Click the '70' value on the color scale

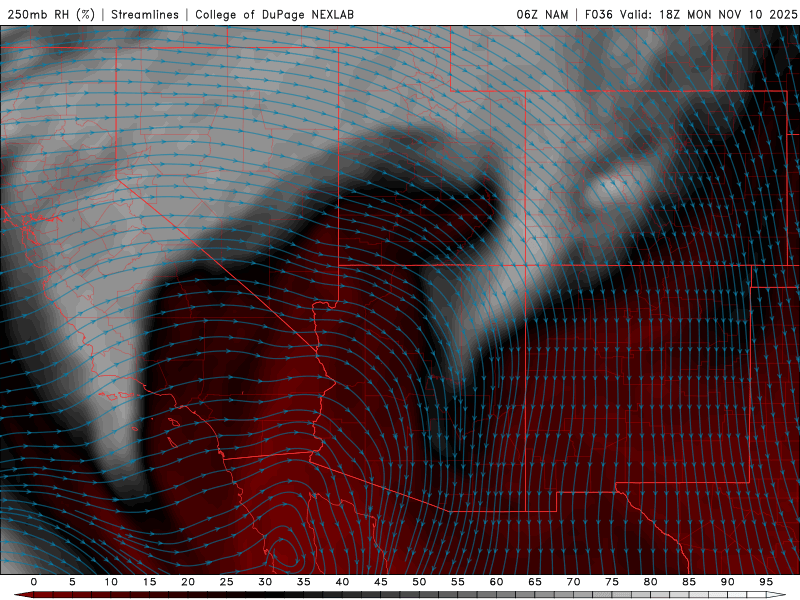(x=573, y=582)
